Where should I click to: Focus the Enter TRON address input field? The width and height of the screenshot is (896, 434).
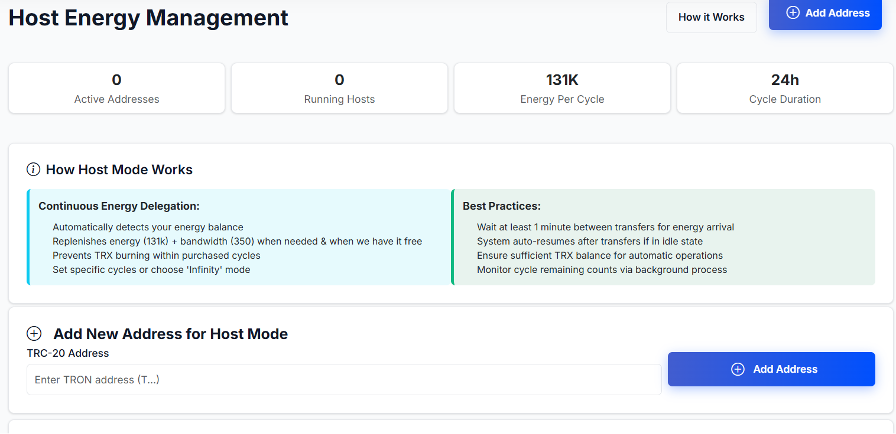click(x=343, y=379)
